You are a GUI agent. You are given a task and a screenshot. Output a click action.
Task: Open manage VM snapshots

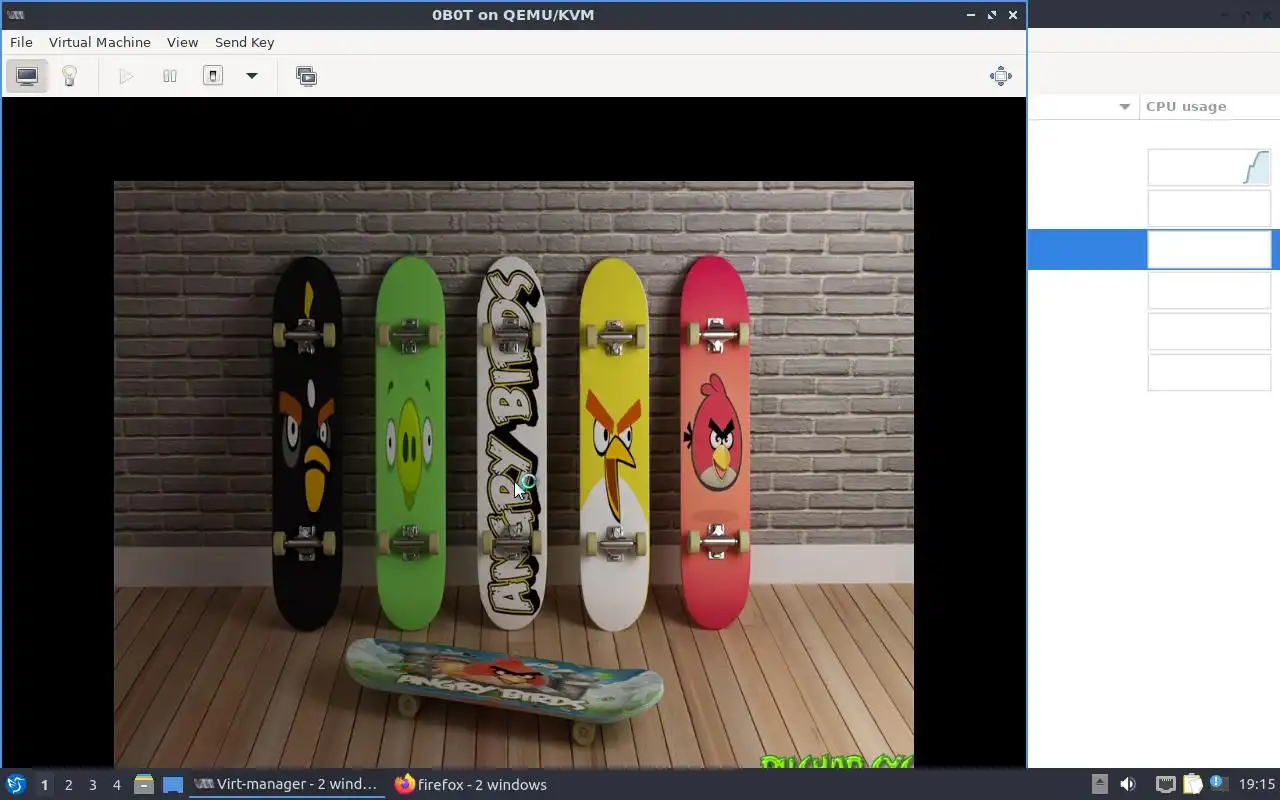click(306, 76)
